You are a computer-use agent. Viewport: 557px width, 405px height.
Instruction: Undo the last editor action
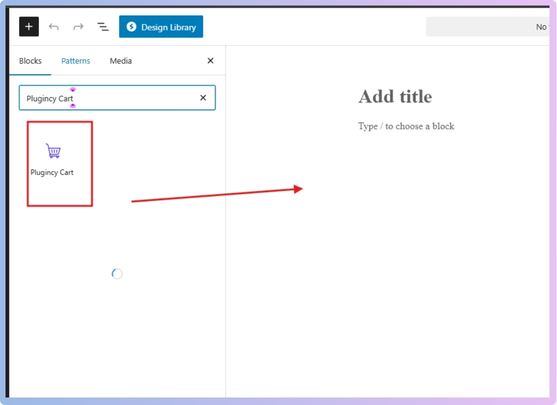tap(54, 27)
